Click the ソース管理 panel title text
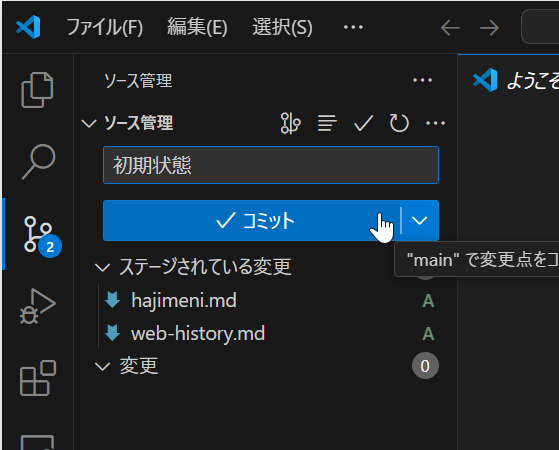Viewport: 559px width, 450px height. pyautogui.click(x=138, y=81)
